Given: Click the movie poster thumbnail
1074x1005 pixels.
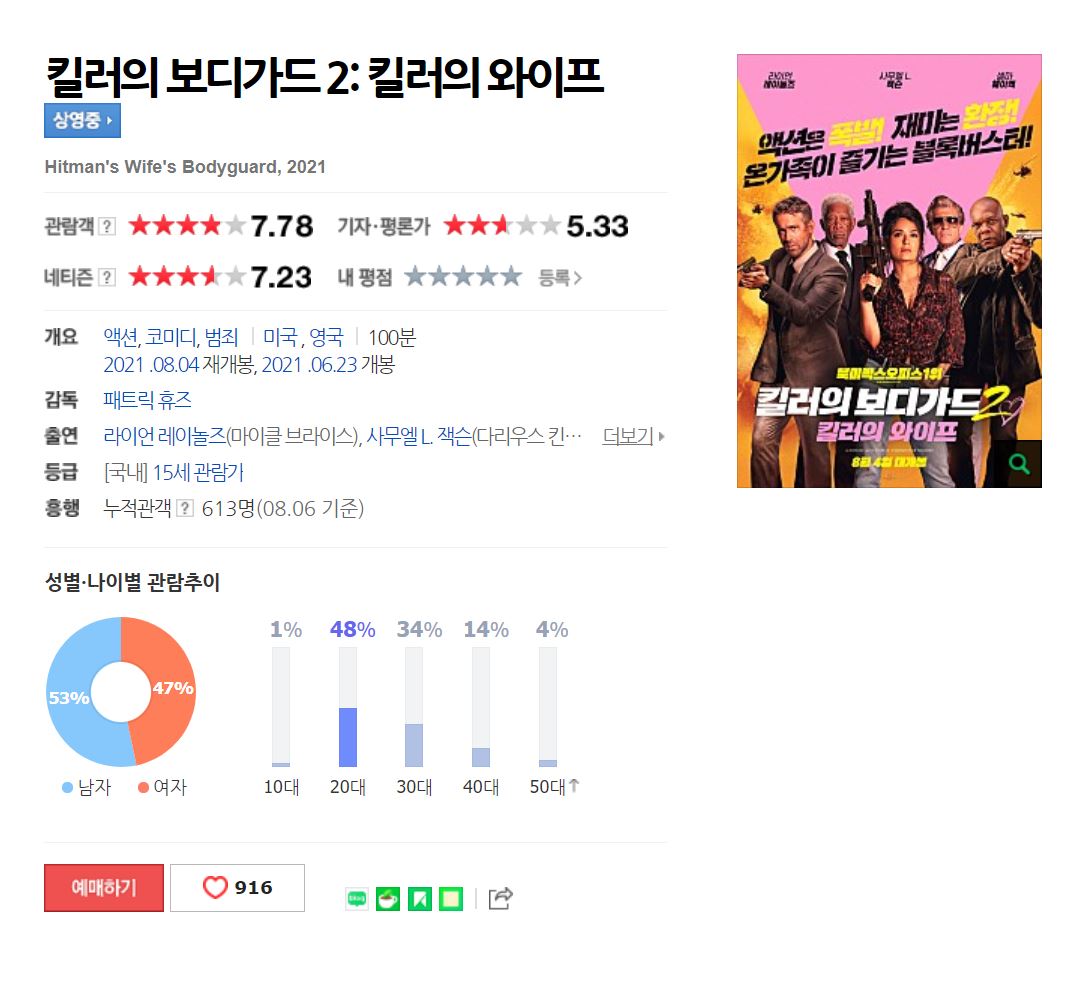Looking at the screenshot, I should (x=889, y=271).
